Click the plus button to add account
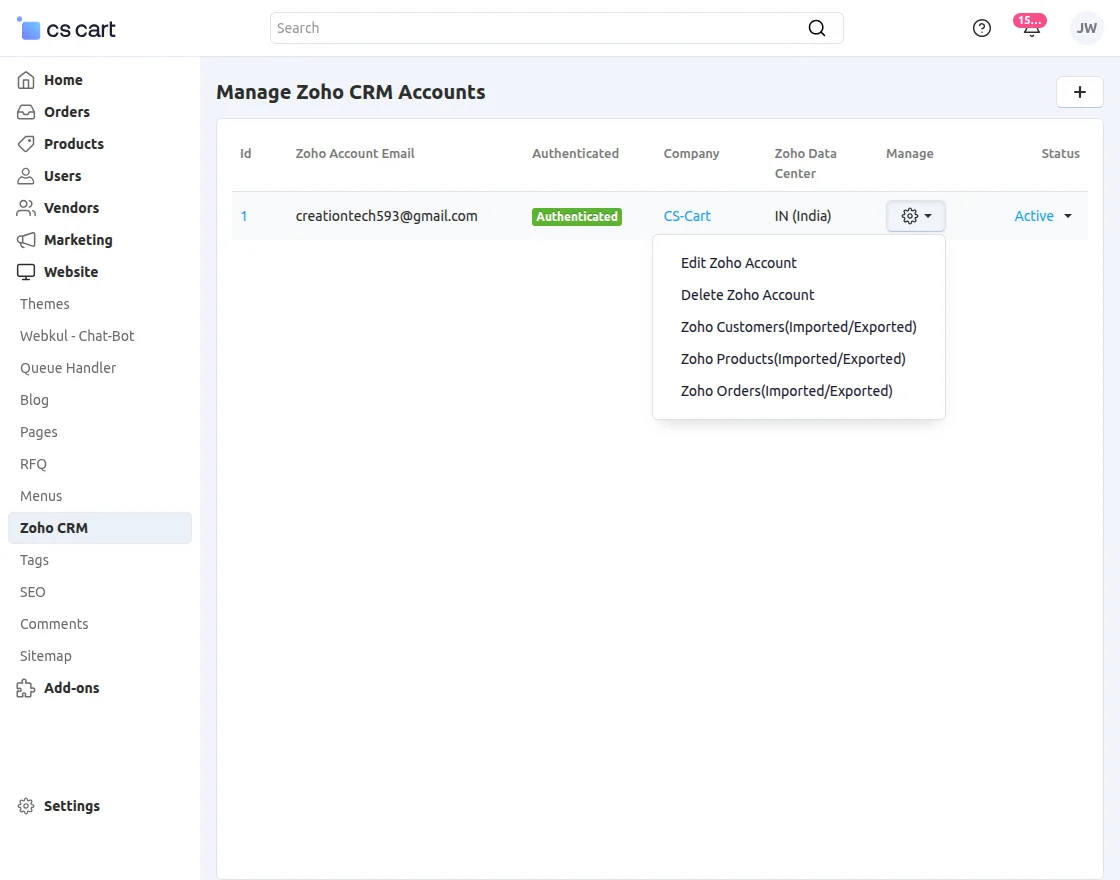The image size is (1120, 880). [1079, 91]
